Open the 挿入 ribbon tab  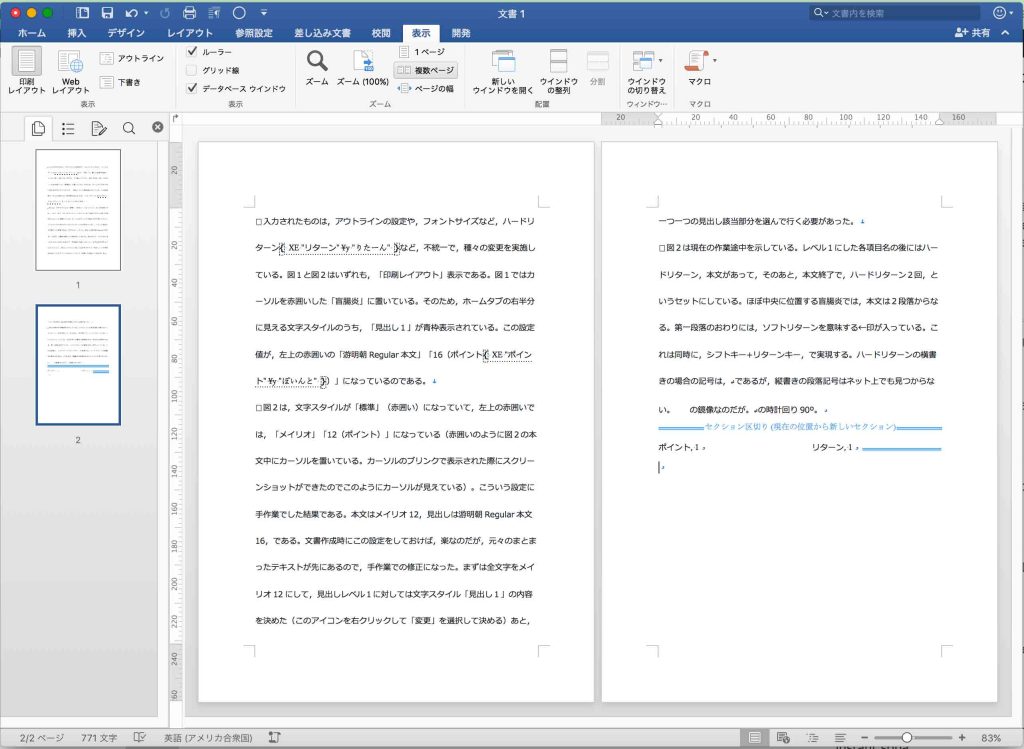(x=76, y=33)
